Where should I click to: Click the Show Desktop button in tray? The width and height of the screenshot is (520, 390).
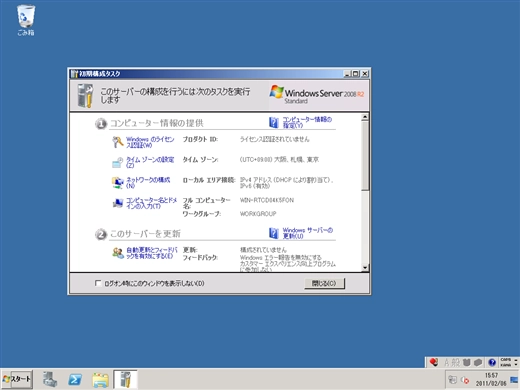[x=514, y=379]
